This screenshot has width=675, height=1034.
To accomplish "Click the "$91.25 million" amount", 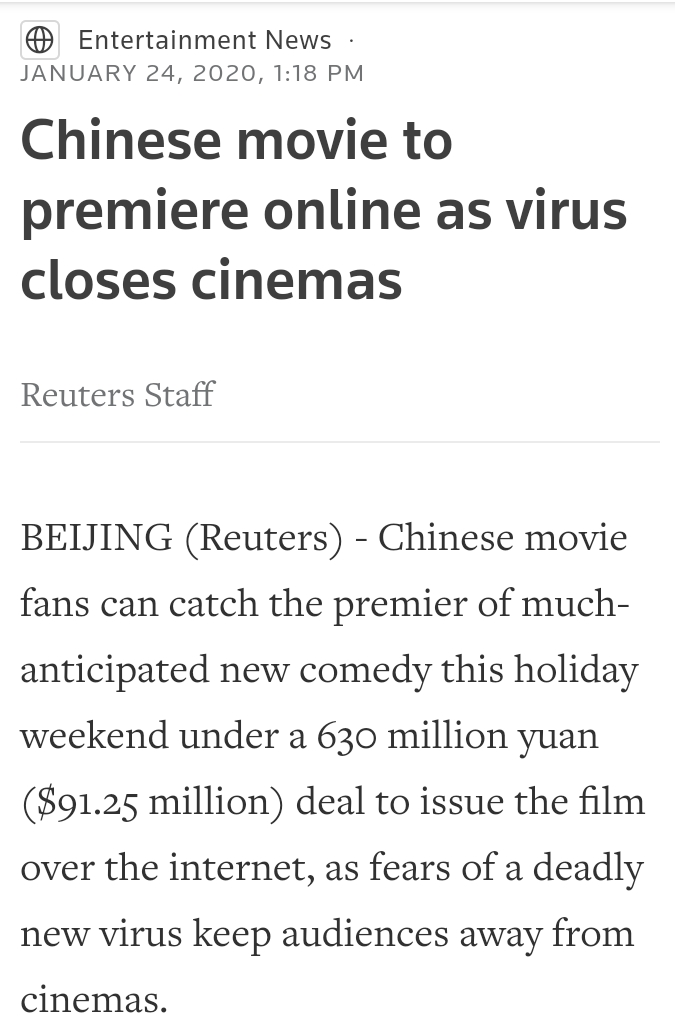I will [152, 803].
